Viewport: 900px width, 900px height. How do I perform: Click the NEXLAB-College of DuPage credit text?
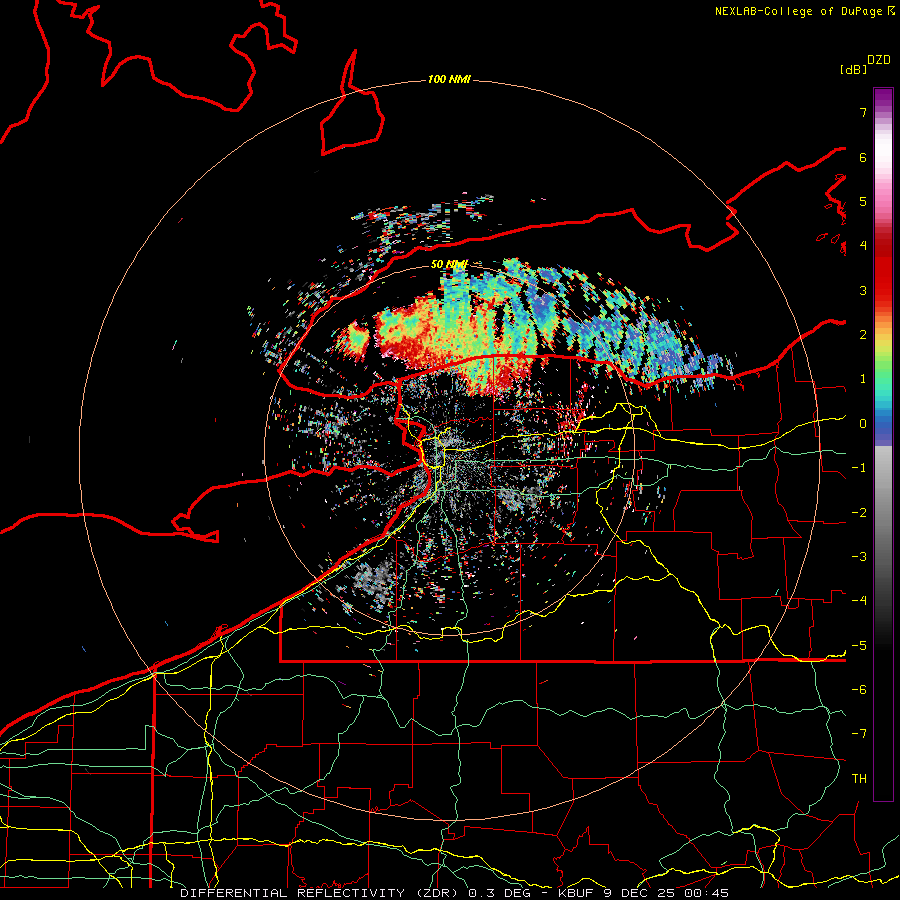tap(798, 11)
